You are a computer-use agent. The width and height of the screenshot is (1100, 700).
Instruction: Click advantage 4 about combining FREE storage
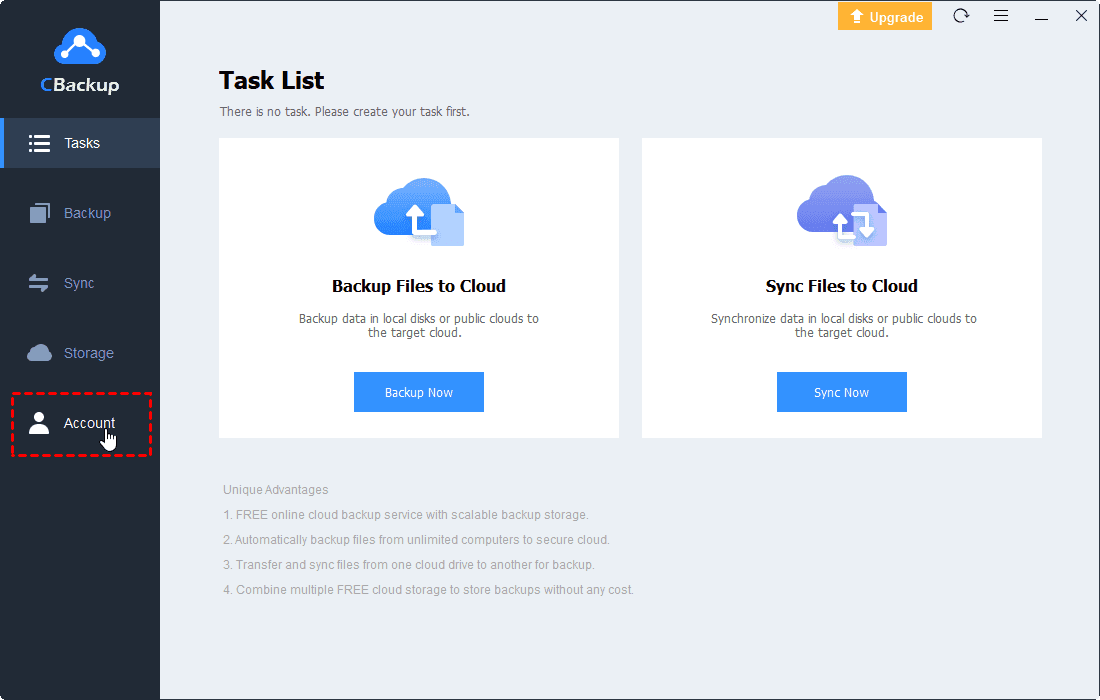(428, 590)
